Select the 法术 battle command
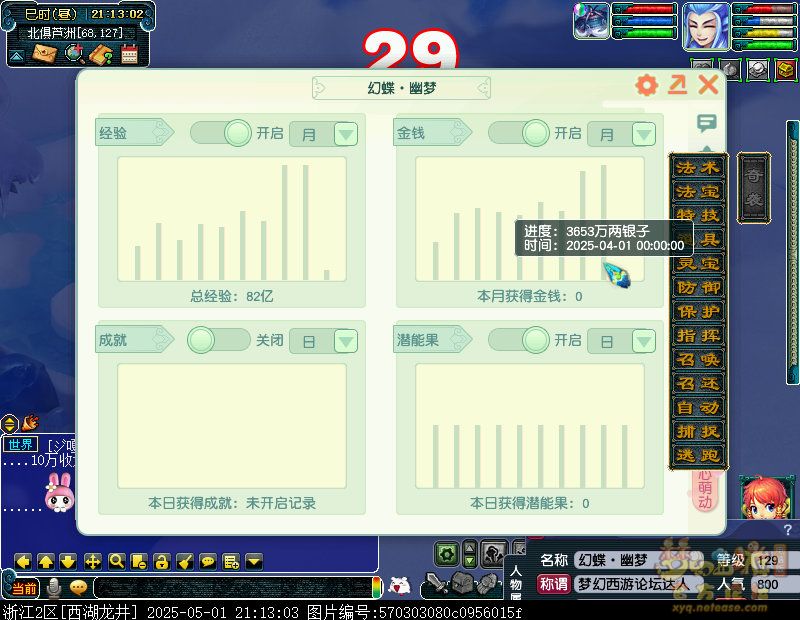This screenshot has height=620, width=800. point(698,167)
